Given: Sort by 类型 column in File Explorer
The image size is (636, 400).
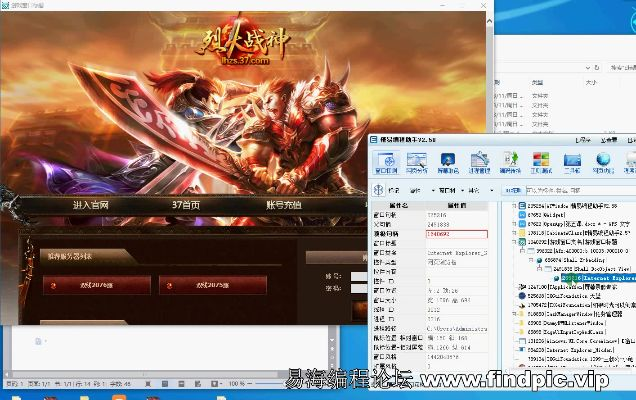Looking at the screenshot, I should click(537, 82).
